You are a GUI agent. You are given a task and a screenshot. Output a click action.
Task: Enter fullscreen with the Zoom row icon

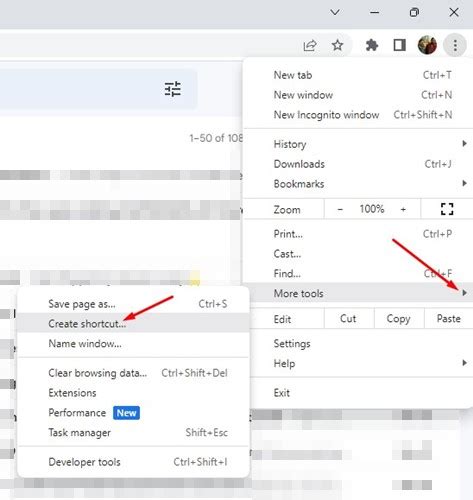pos(447,209)
